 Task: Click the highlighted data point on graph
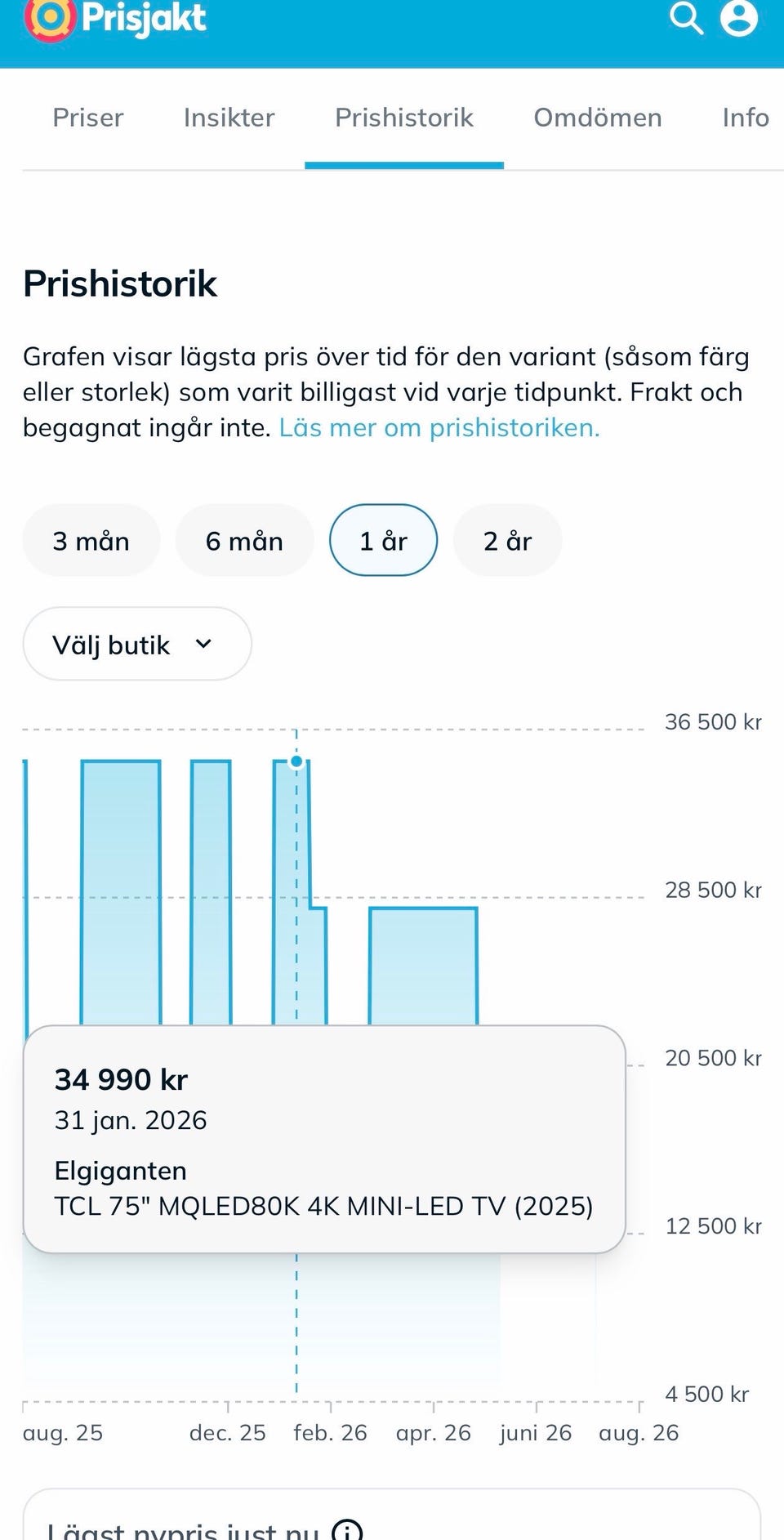pyautogui.click(x=296, y=761)
